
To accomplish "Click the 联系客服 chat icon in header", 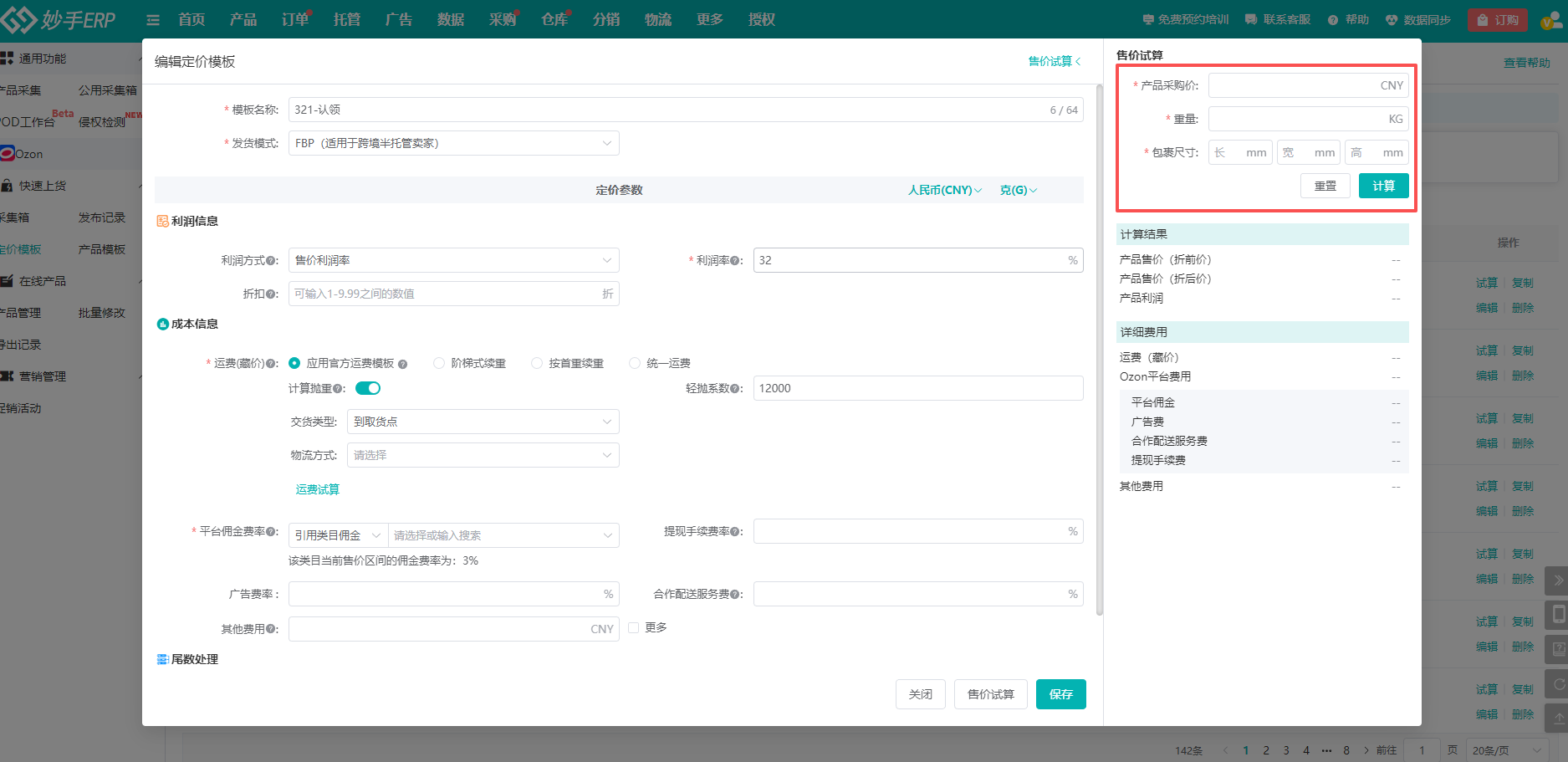I will [x=1251, y=19].
